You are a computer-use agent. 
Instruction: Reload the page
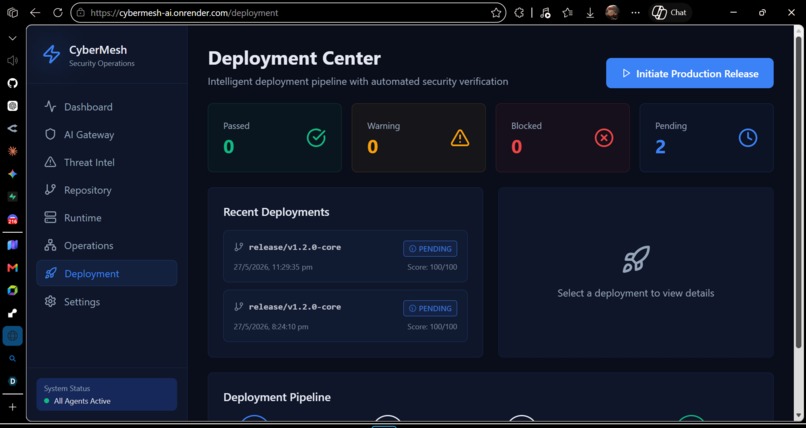58,13
